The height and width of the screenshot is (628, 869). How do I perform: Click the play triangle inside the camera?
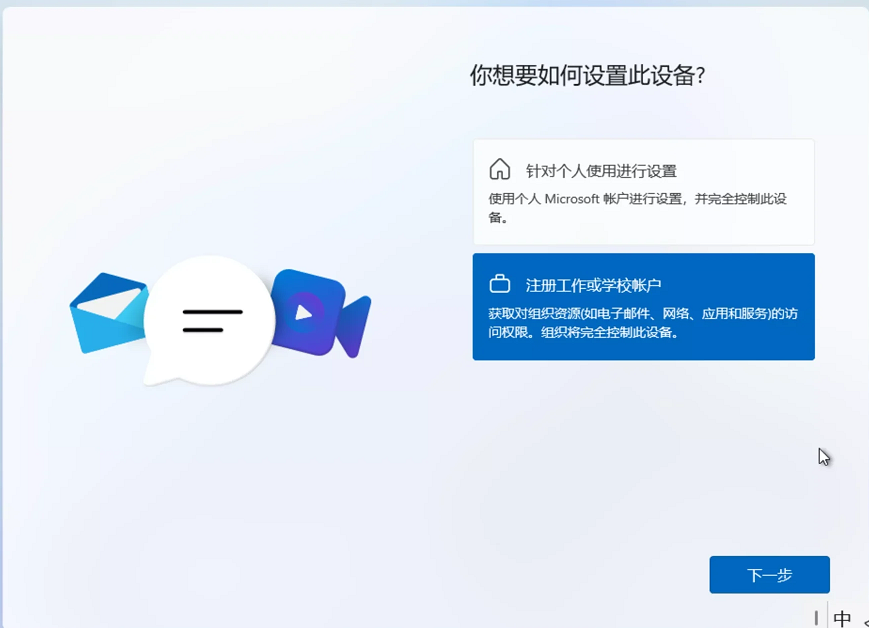tap(304, 312)
